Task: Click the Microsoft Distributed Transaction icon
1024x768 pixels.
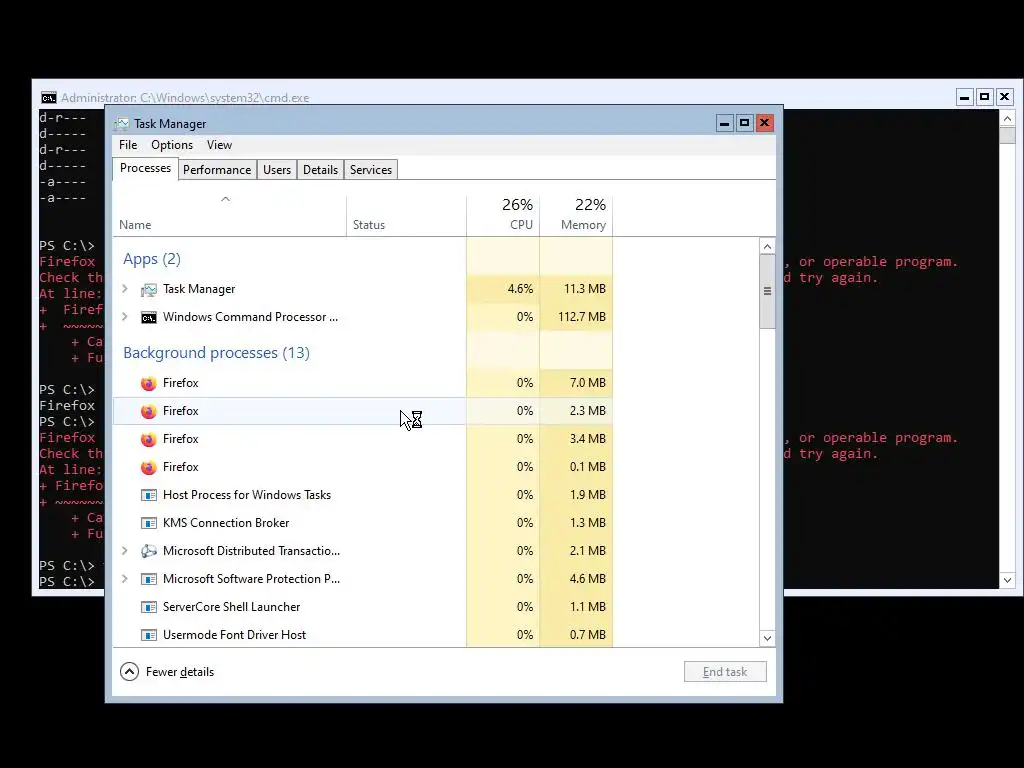Action: coord(149,551)
